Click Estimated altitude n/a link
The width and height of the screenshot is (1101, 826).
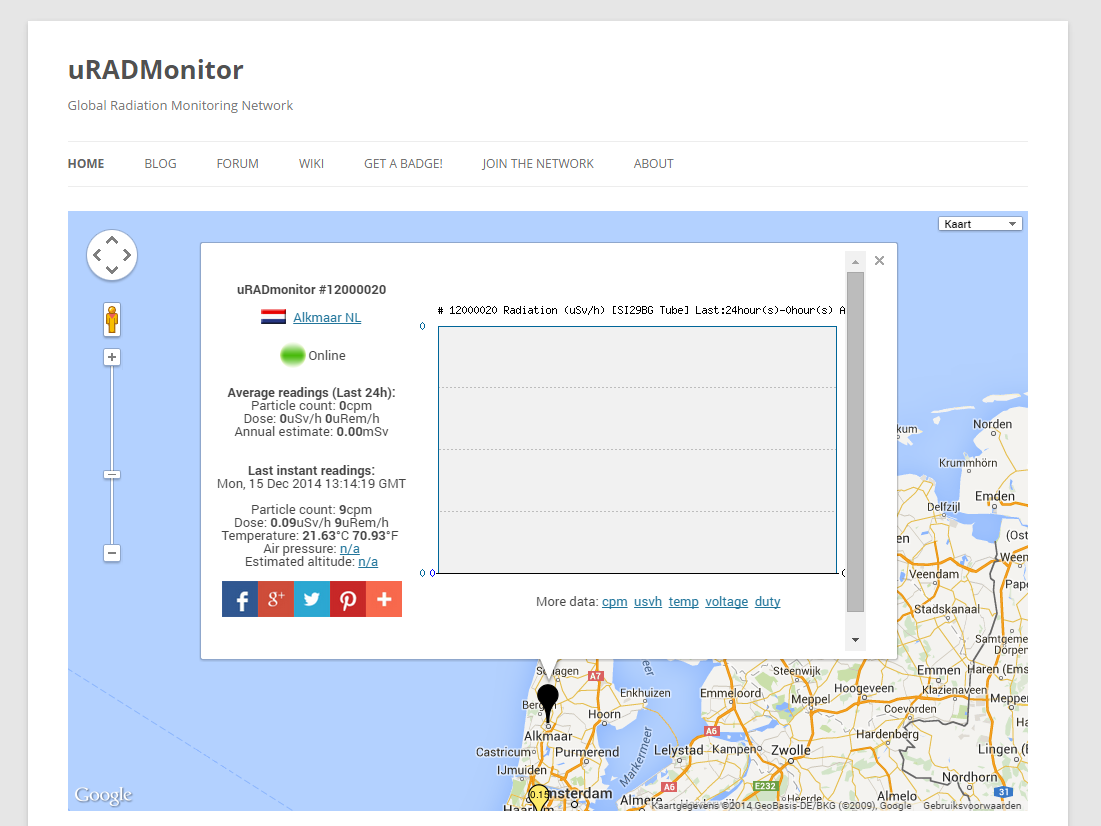(368, 562)
